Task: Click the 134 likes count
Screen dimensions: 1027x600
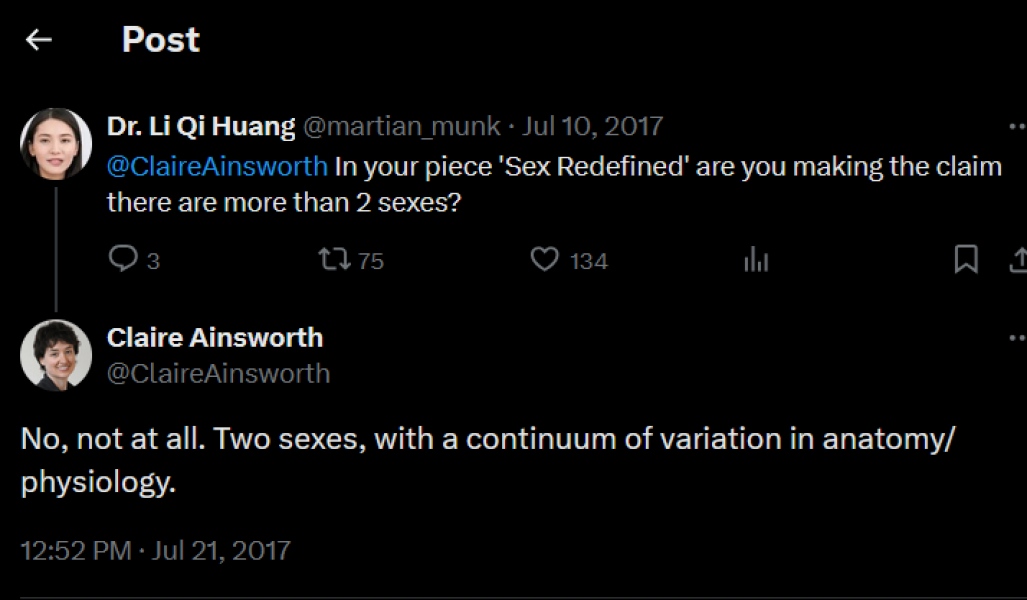Action: 587,261
